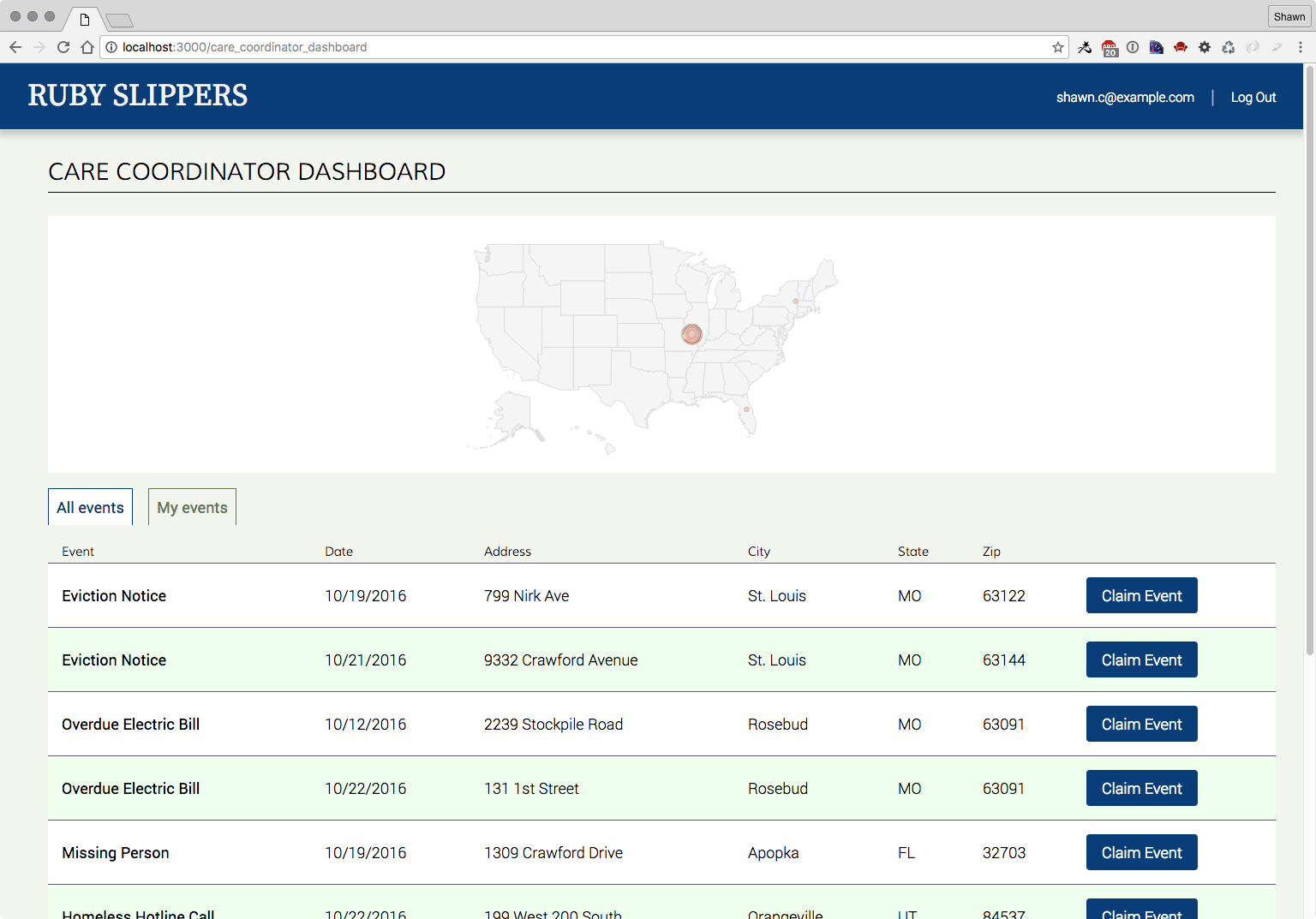Claim Event for 1309 Crawford Drive
Image resolution: width=1316 pixels, height=919 pixels.
pos(1141,852)
